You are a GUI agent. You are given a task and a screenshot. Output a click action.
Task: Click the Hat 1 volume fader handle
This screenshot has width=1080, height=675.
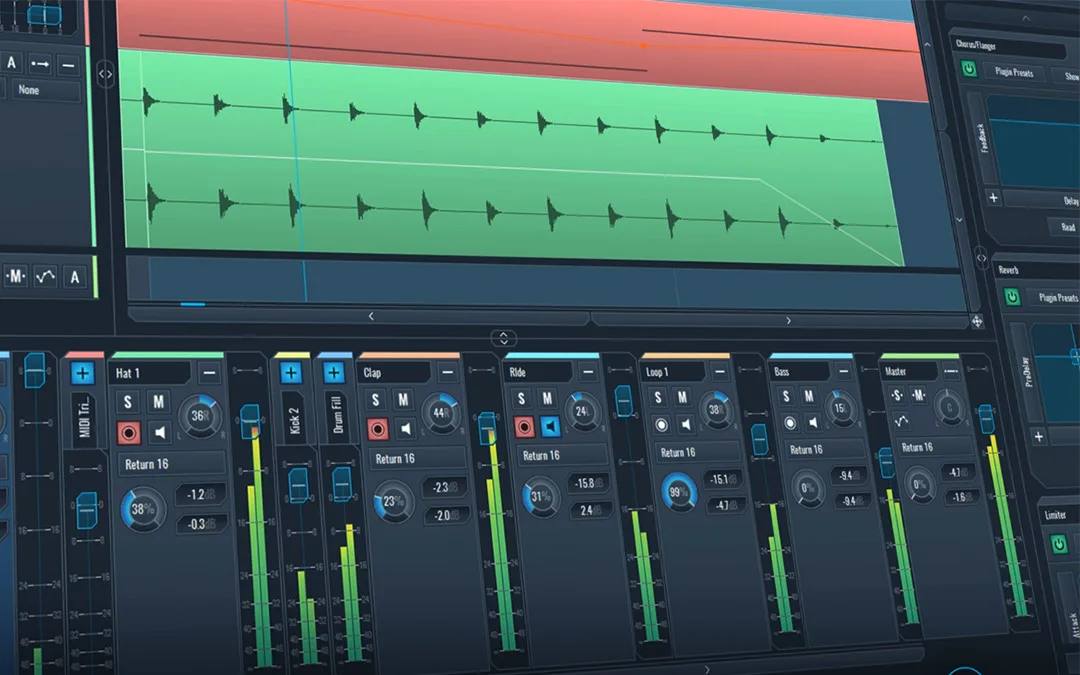[x=249, y=420]
